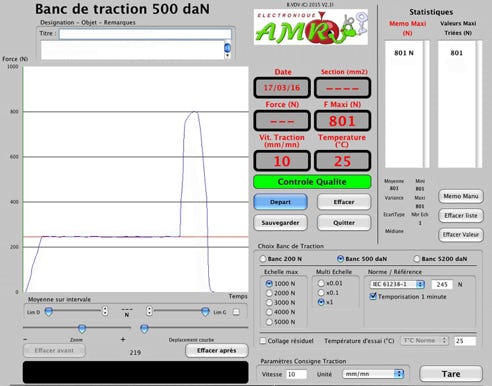Click the Lim D slider handle
Viewport: 492px width, 386px height.
coord(49,312)
